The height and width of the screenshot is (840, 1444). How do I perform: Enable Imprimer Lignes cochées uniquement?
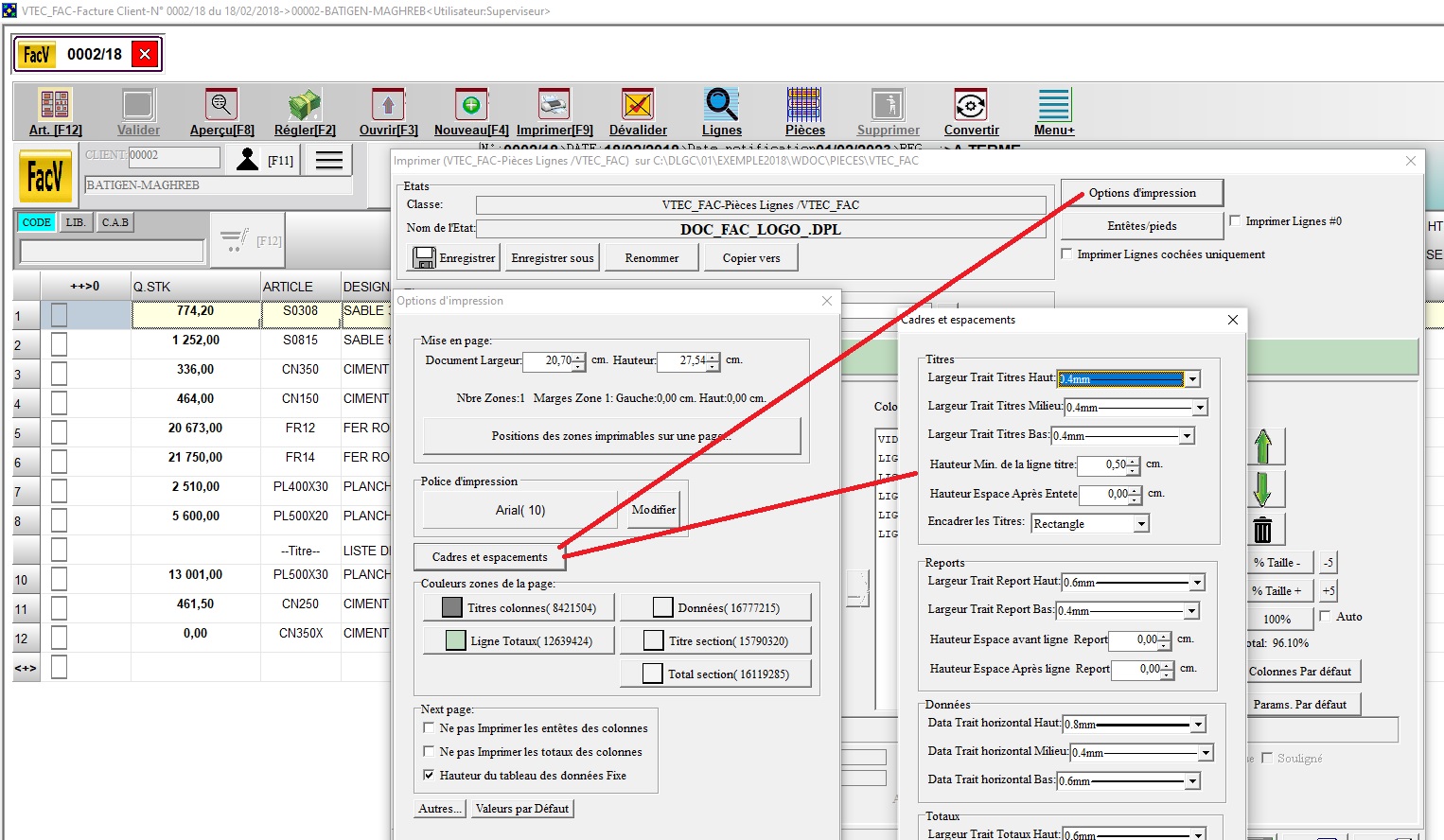(x=1066, y=254)
